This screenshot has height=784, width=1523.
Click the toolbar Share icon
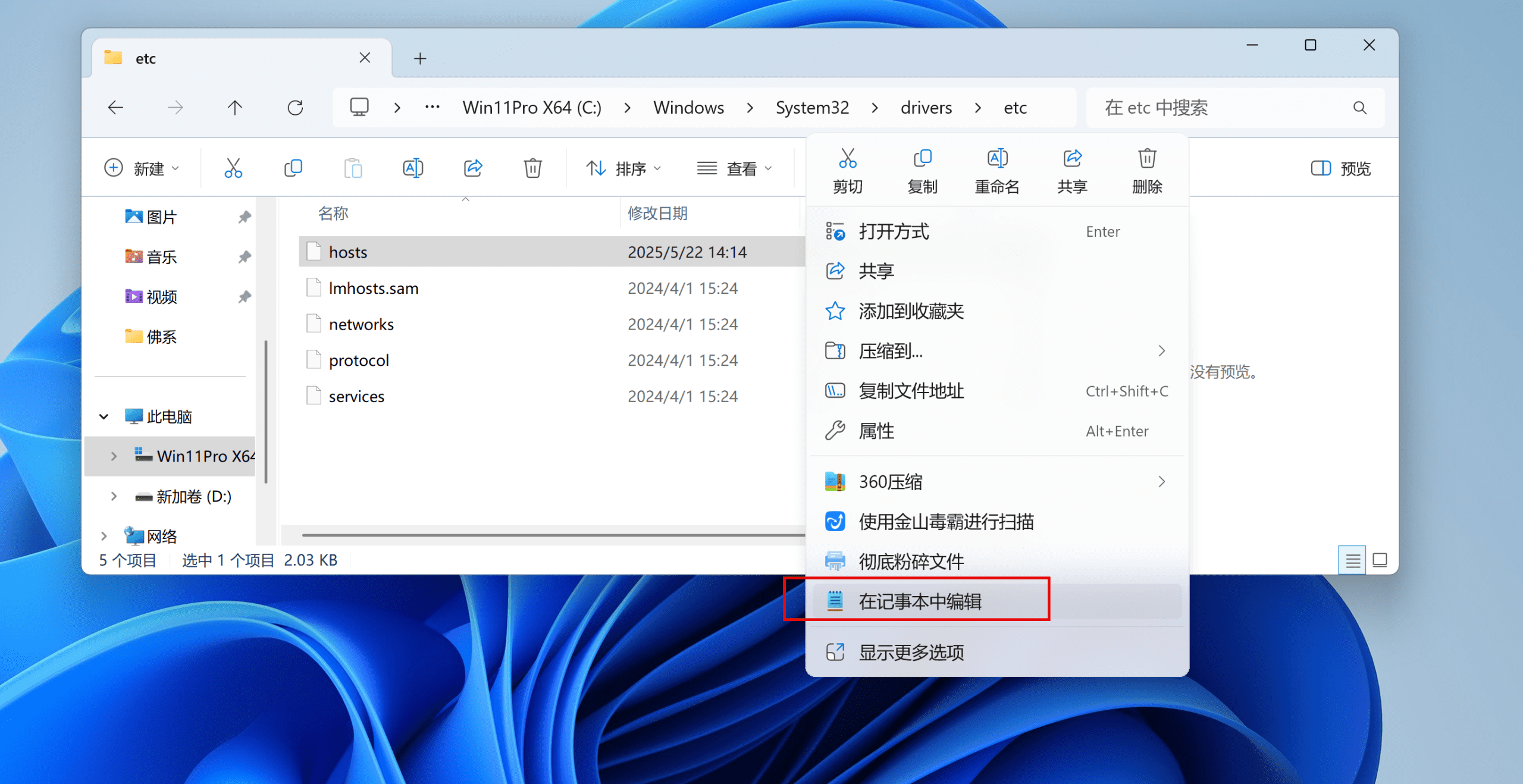473,168
